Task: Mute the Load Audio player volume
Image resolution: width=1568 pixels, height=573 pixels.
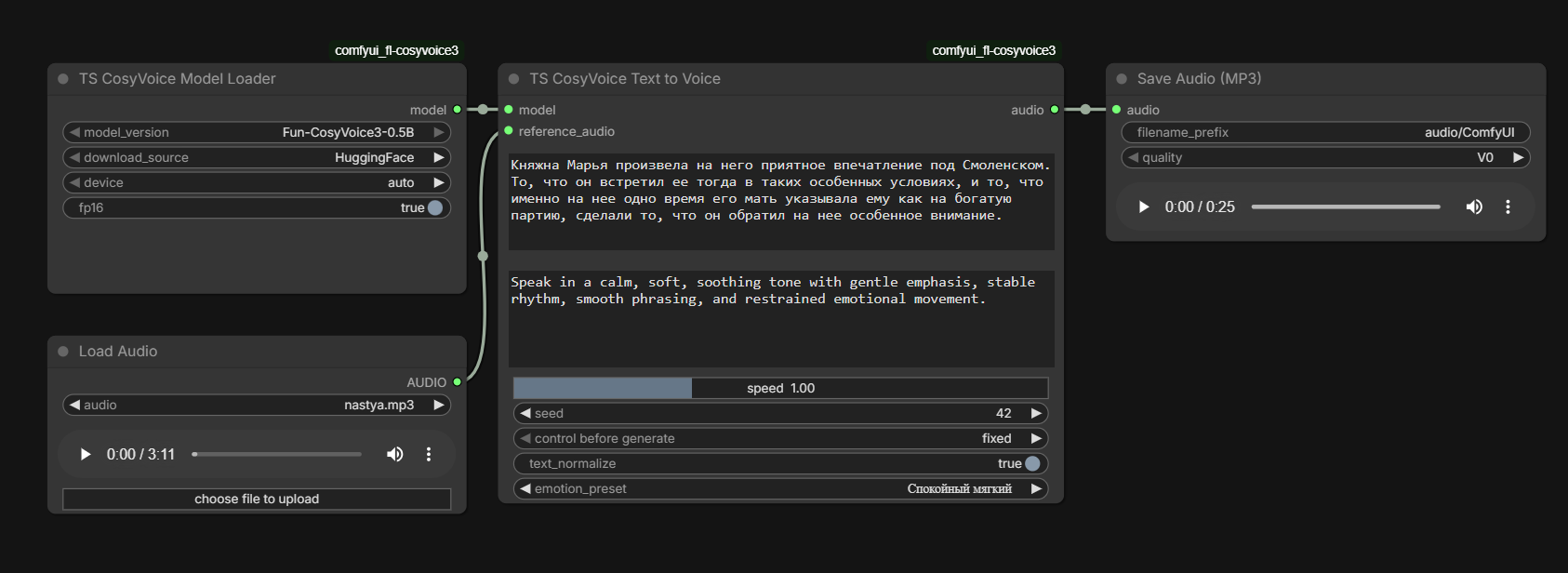Action: (395, 454)
